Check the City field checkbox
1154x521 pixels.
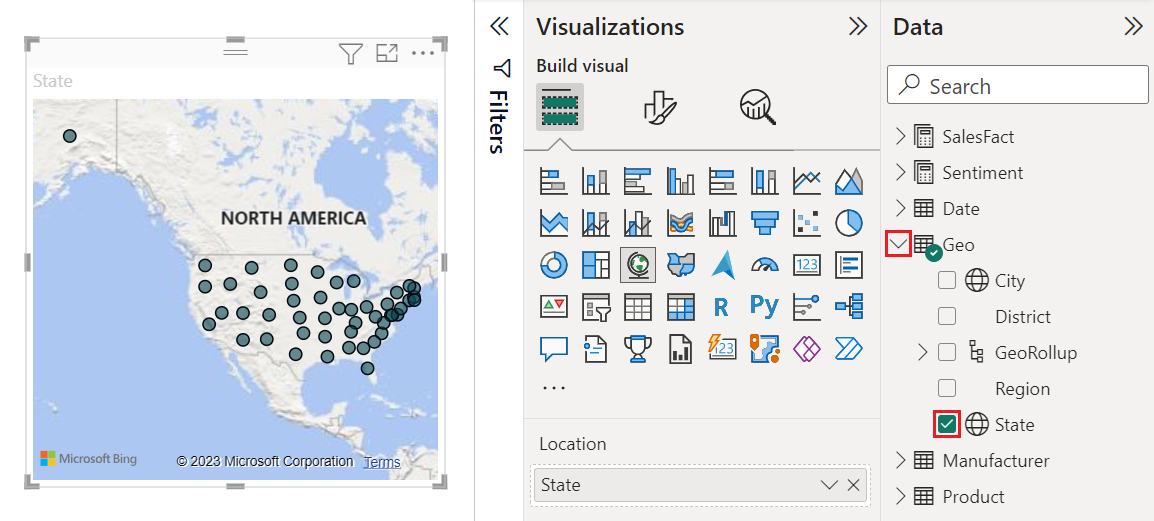point(947,281)
